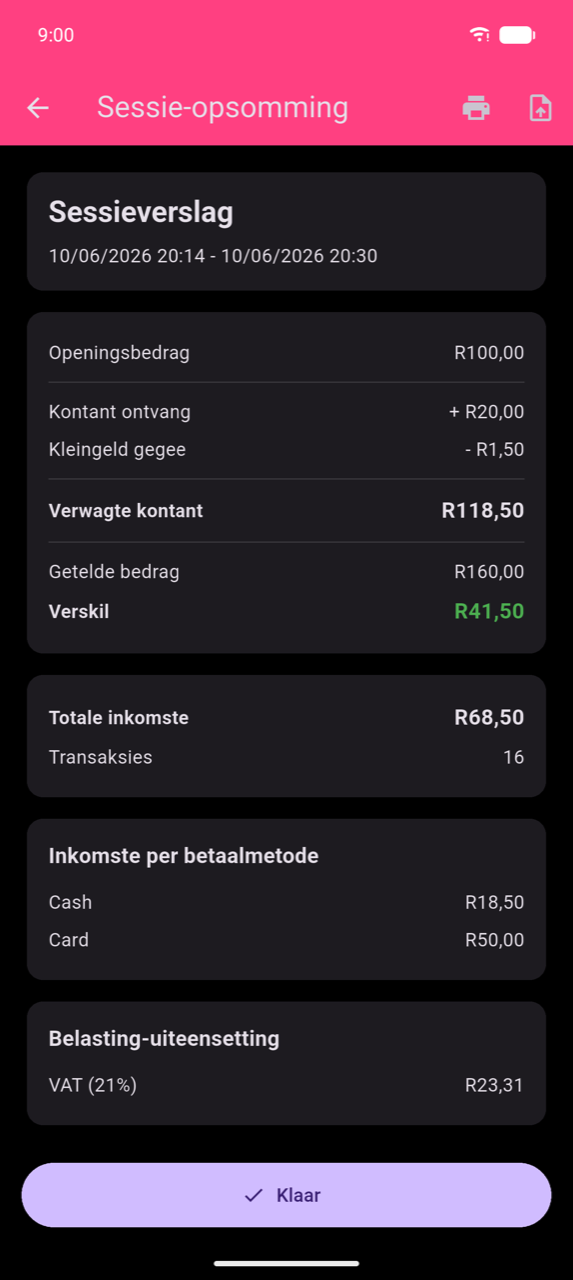The width and height of the screenshot is (573, 1280).
Task: Select the Totale inkomste row
Action: pyautogui.click(x=286, y=717)
